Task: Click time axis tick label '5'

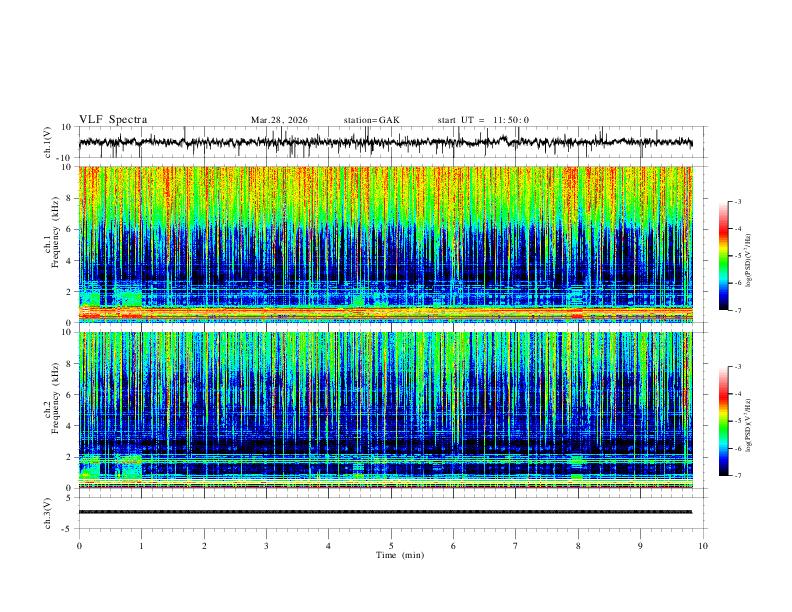Action: [391, 546]
